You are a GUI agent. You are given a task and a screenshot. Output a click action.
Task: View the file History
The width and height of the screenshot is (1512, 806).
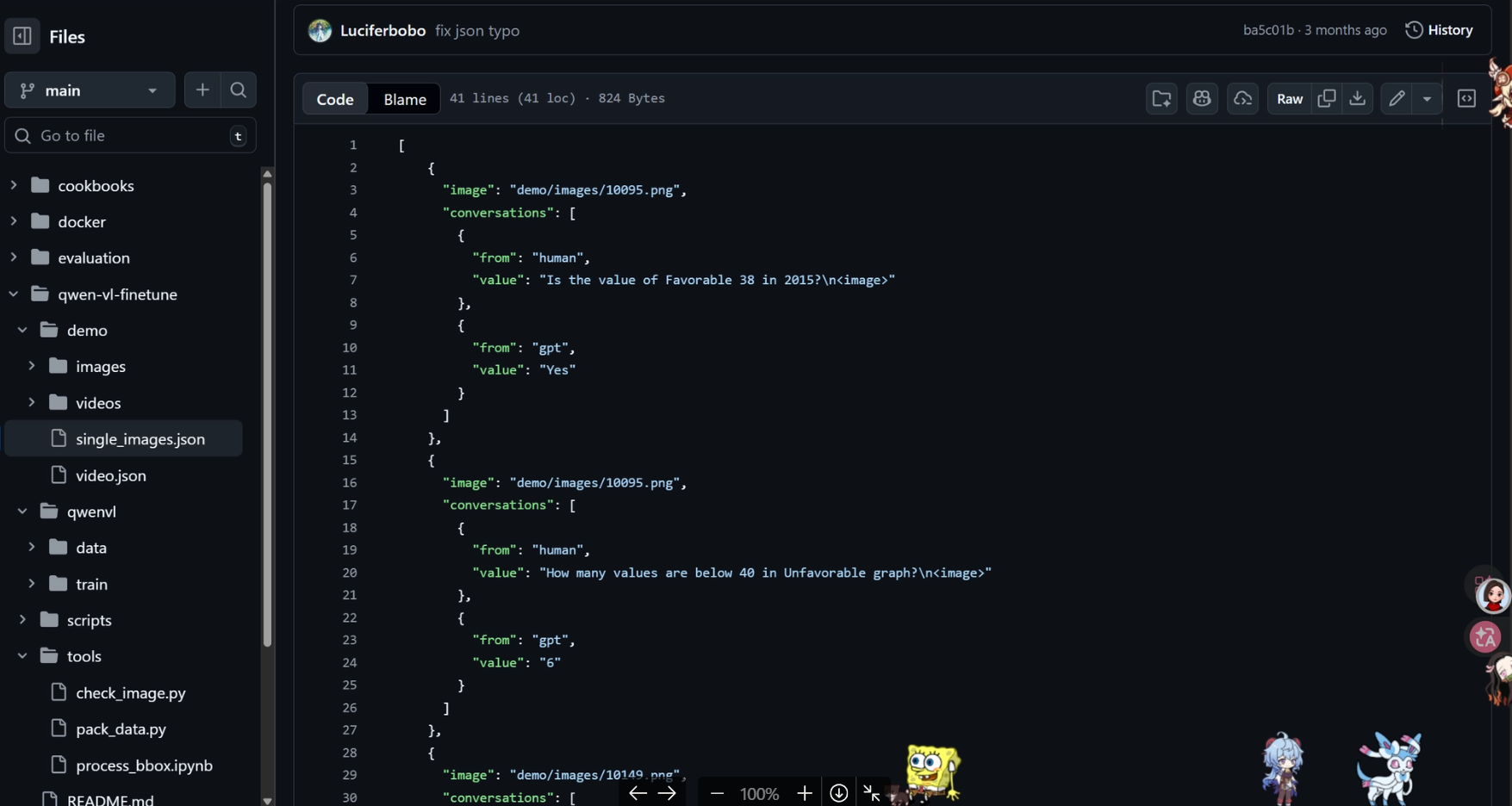pyautogui.click(x=1440, y=30)
